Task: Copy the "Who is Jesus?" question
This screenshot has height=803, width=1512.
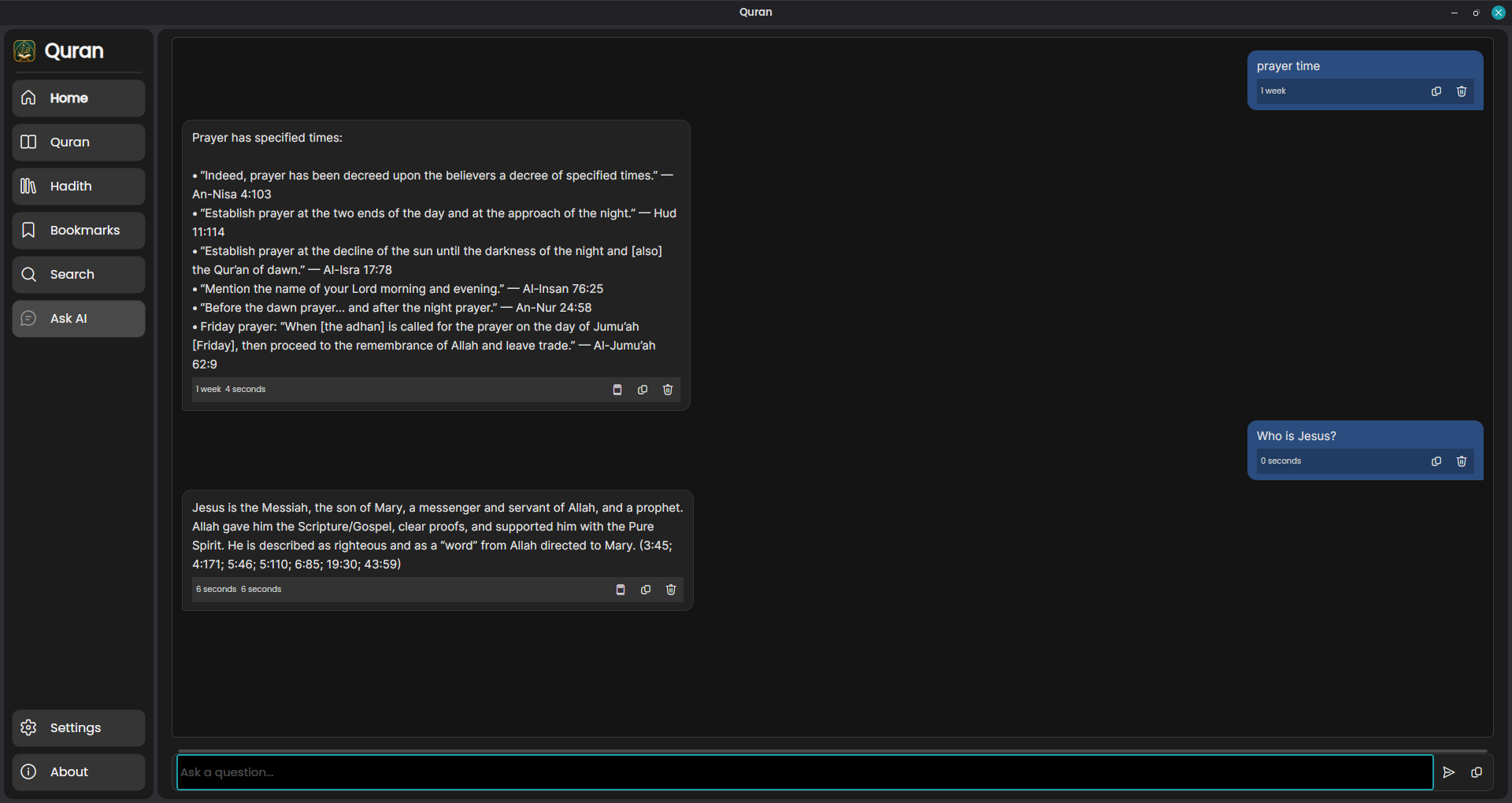Action: point(1436,461)
